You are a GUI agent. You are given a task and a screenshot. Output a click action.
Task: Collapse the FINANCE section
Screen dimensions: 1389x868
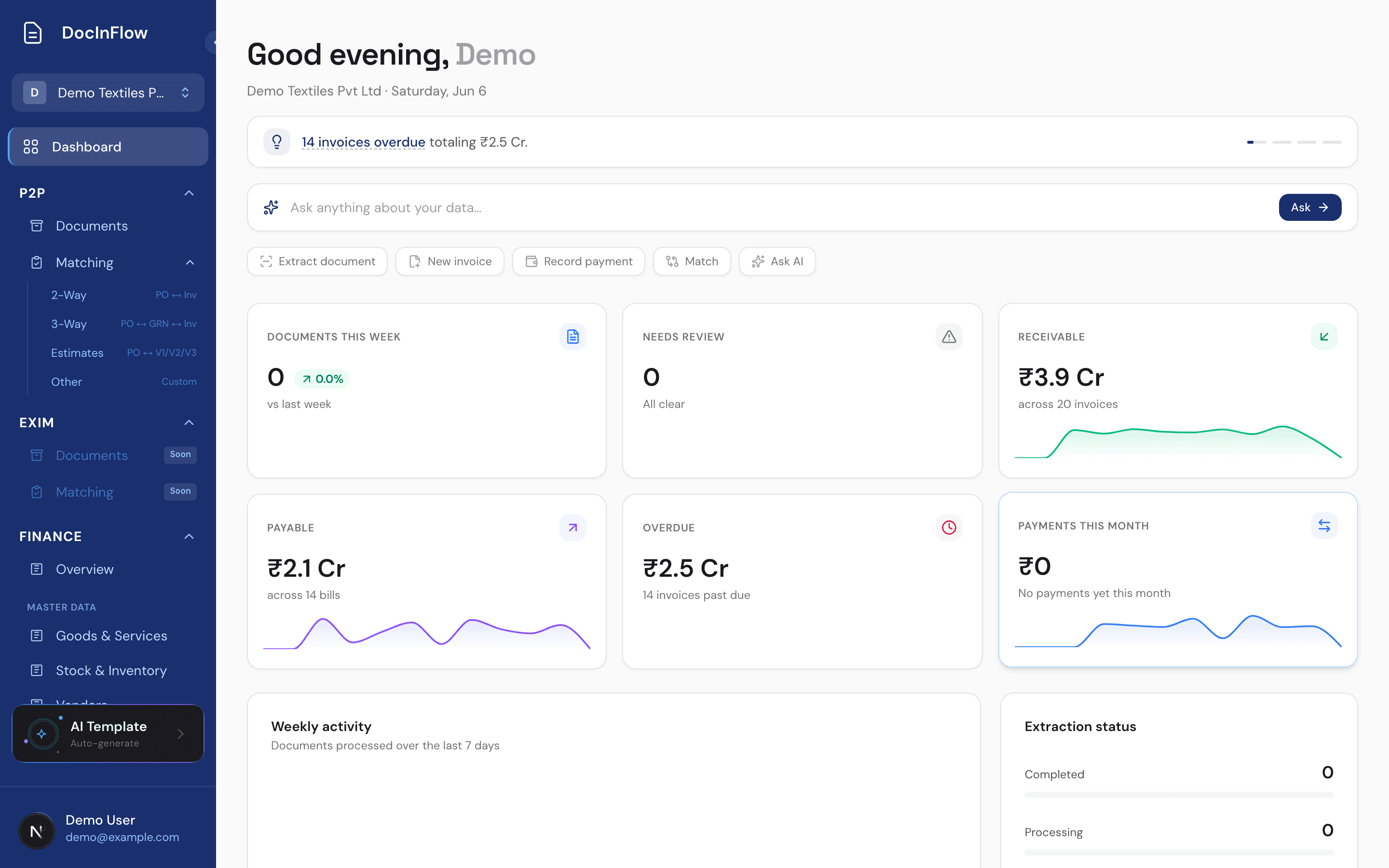tap(189, 536)
